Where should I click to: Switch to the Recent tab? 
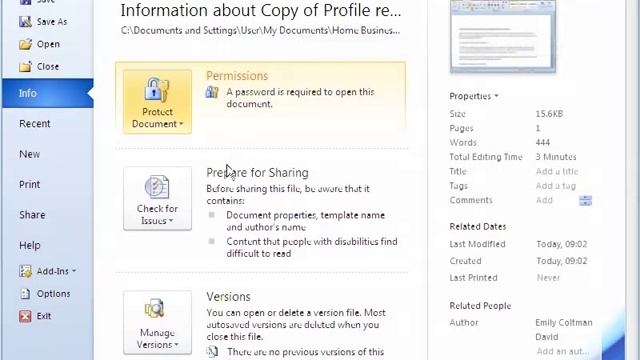tap(35, 124)
